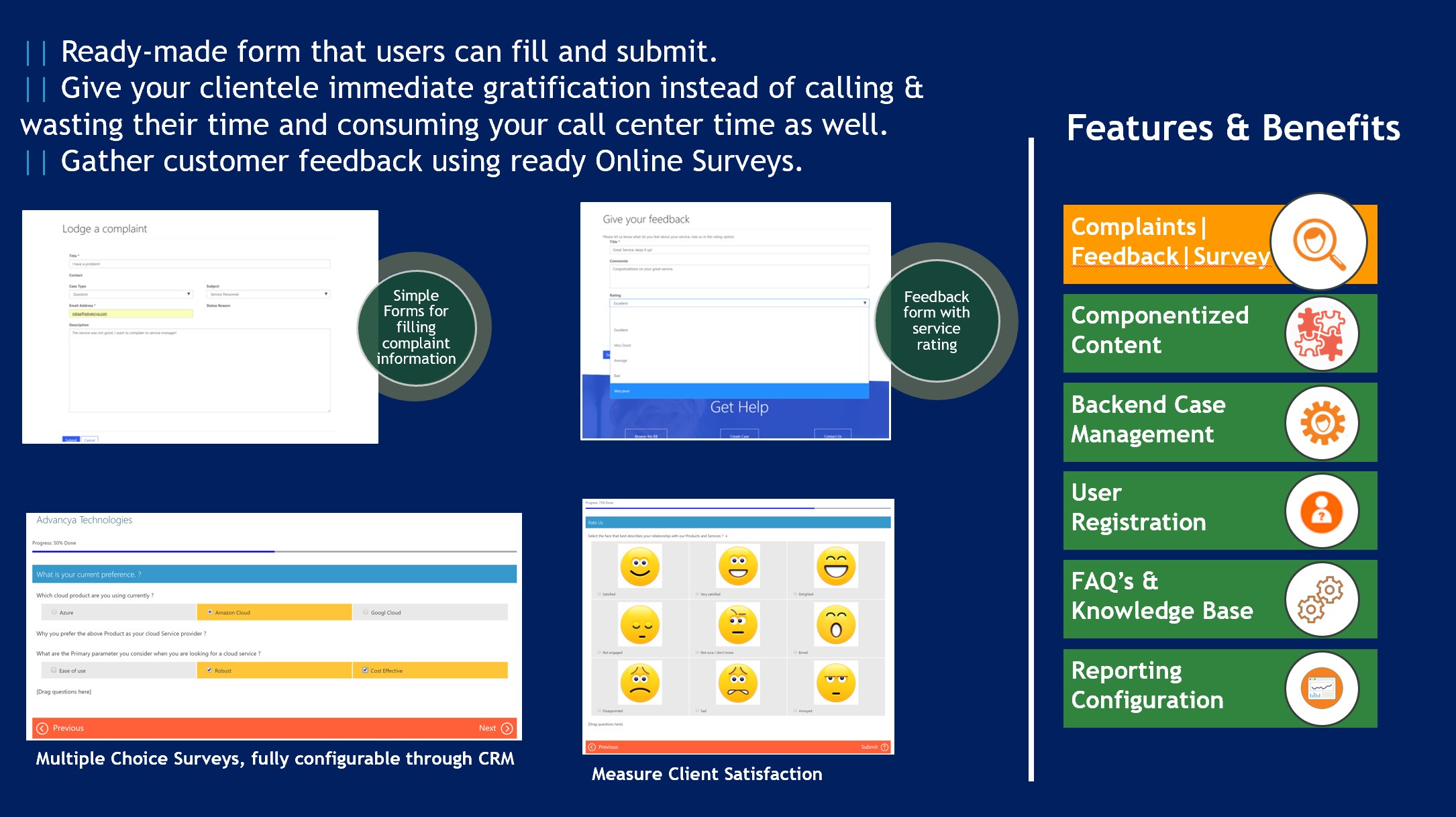Click the User Registration person icon
The image size is (1456, 817).
click(x=1321, y=512)
